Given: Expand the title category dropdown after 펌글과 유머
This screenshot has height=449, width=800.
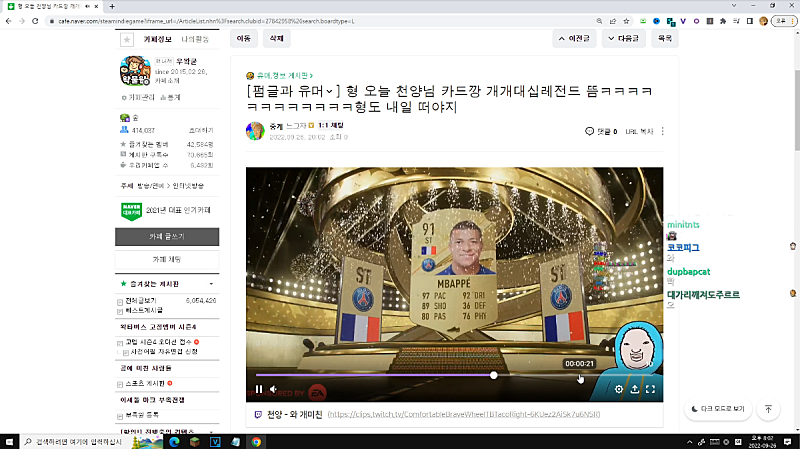Looking at the screenshot, I should click(x=330, y=91).
